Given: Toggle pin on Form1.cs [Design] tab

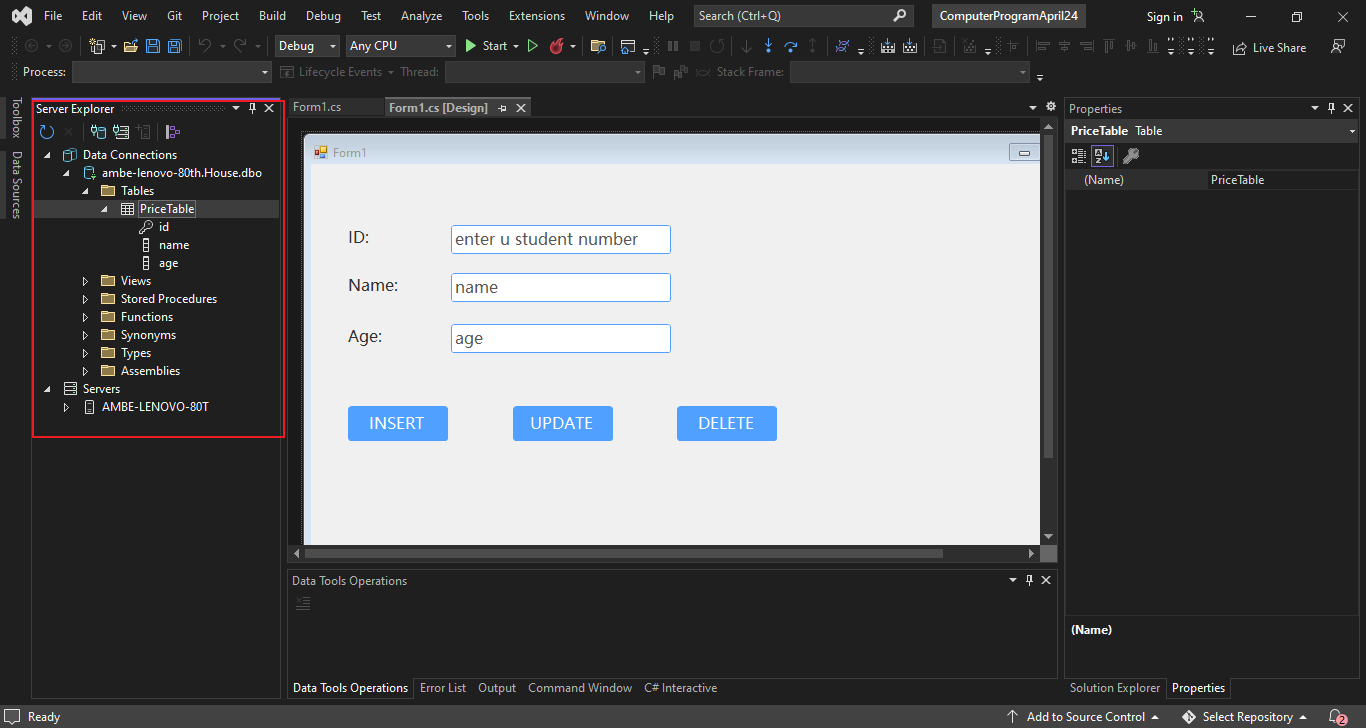Looking at the screenshot, I should coord(503,108).
